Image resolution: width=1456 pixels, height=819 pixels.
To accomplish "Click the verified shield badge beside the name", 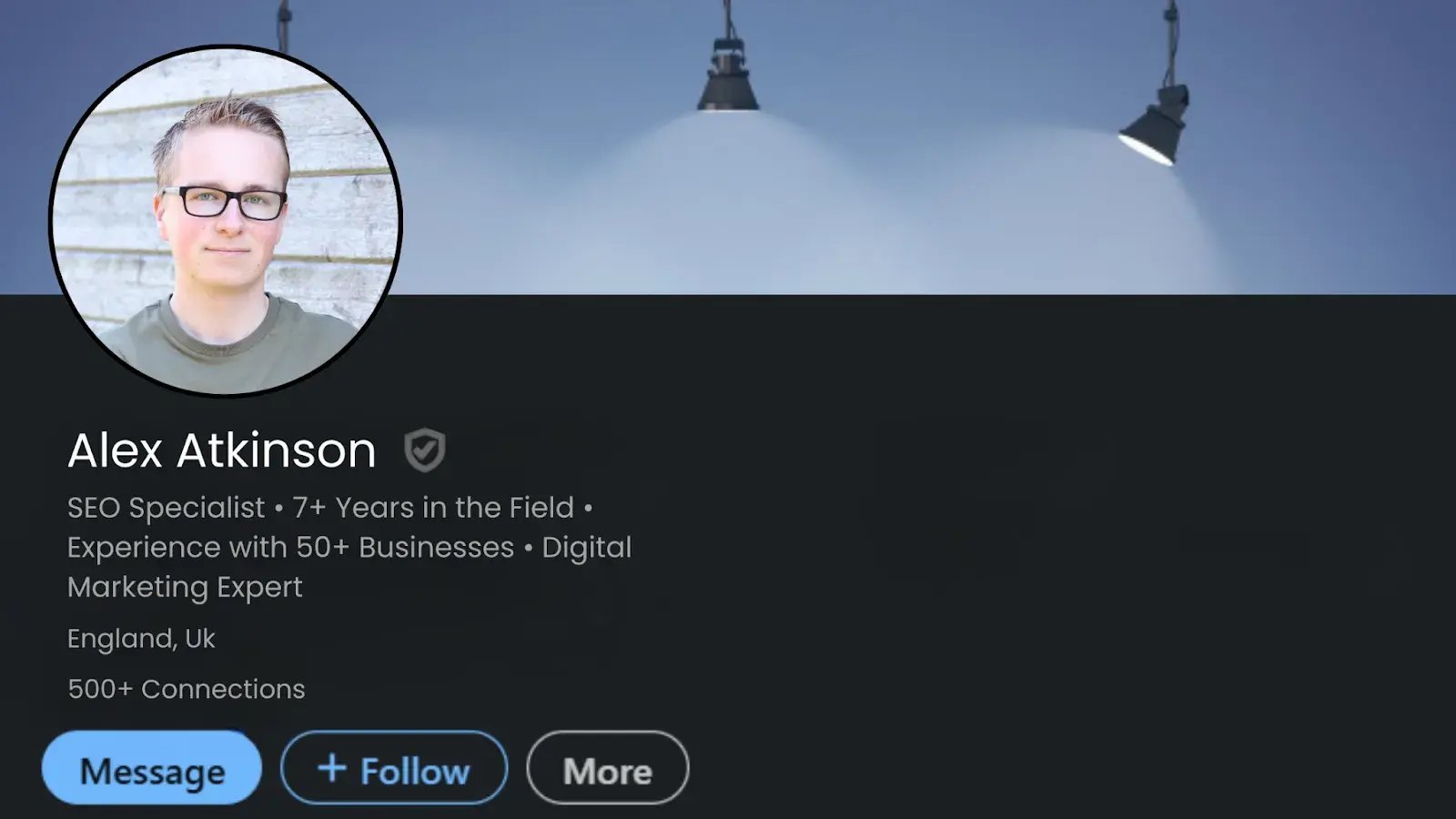I will coord(424,450).
